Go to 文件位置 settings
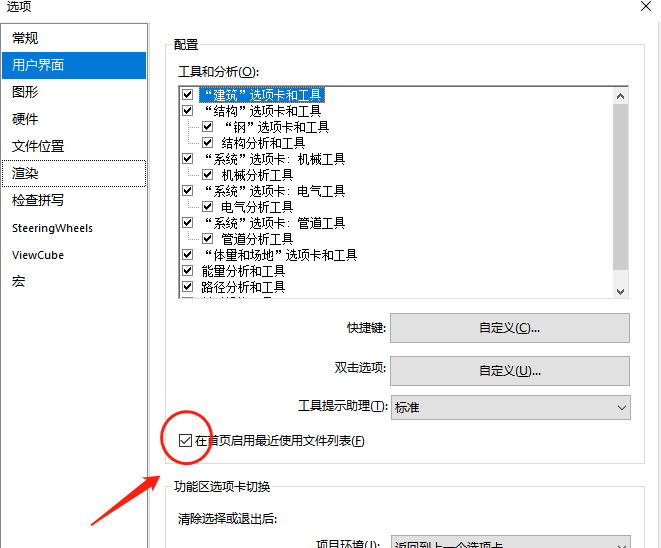 [74, 146]
